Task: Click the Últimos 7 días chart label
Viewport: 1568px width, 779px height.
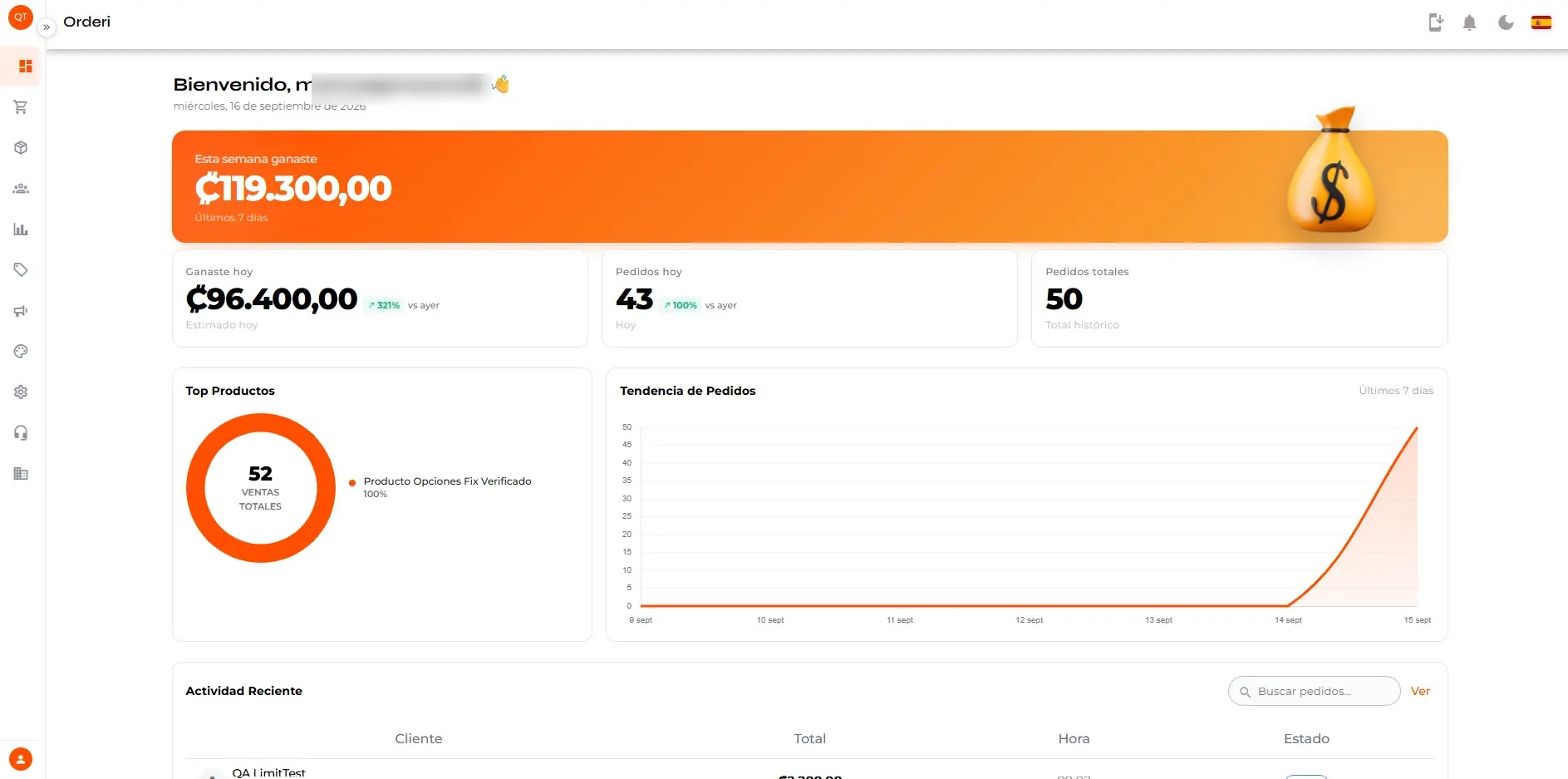Action: click(1396, 391)
